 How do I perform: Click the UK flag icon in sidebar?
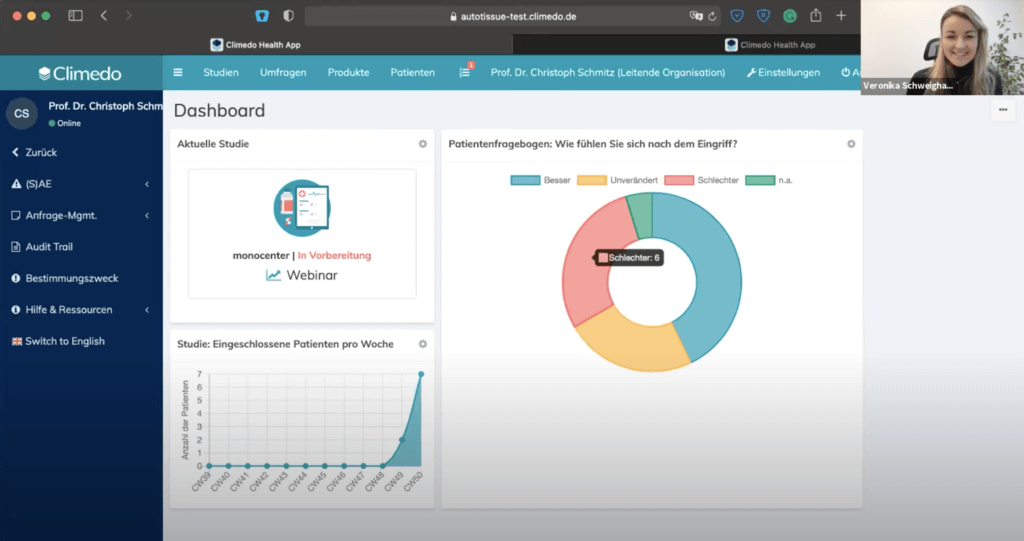point(17,341)
